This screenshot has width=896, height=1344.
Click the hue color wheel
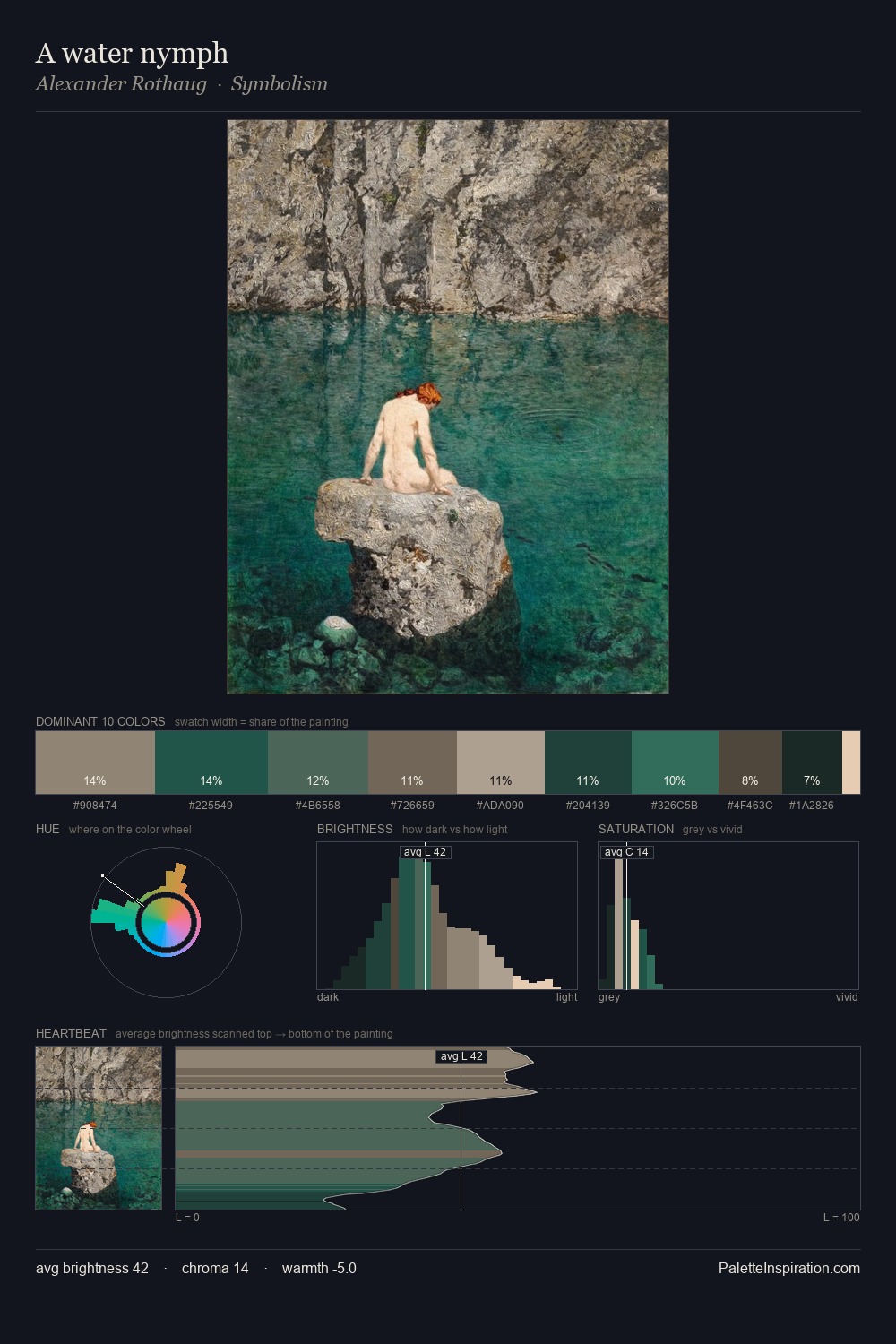(167, 922)
